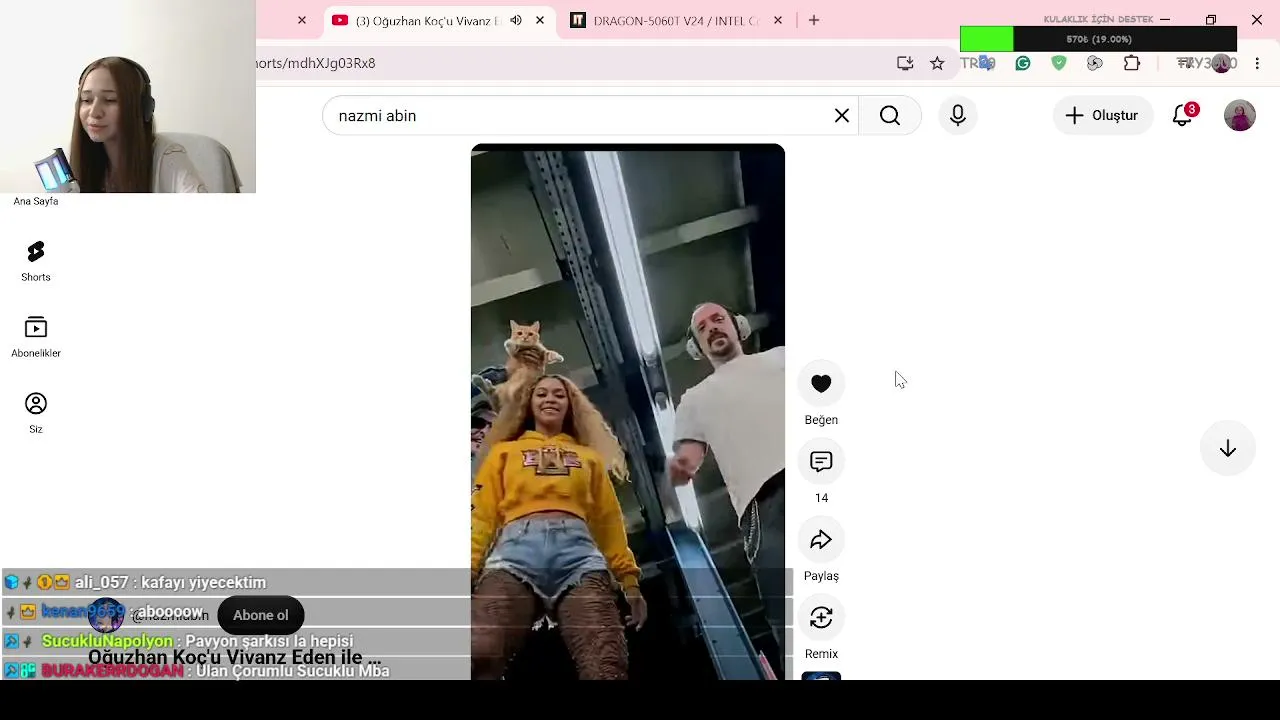Open the Shorts section in the sidebar

pos(36,261)
